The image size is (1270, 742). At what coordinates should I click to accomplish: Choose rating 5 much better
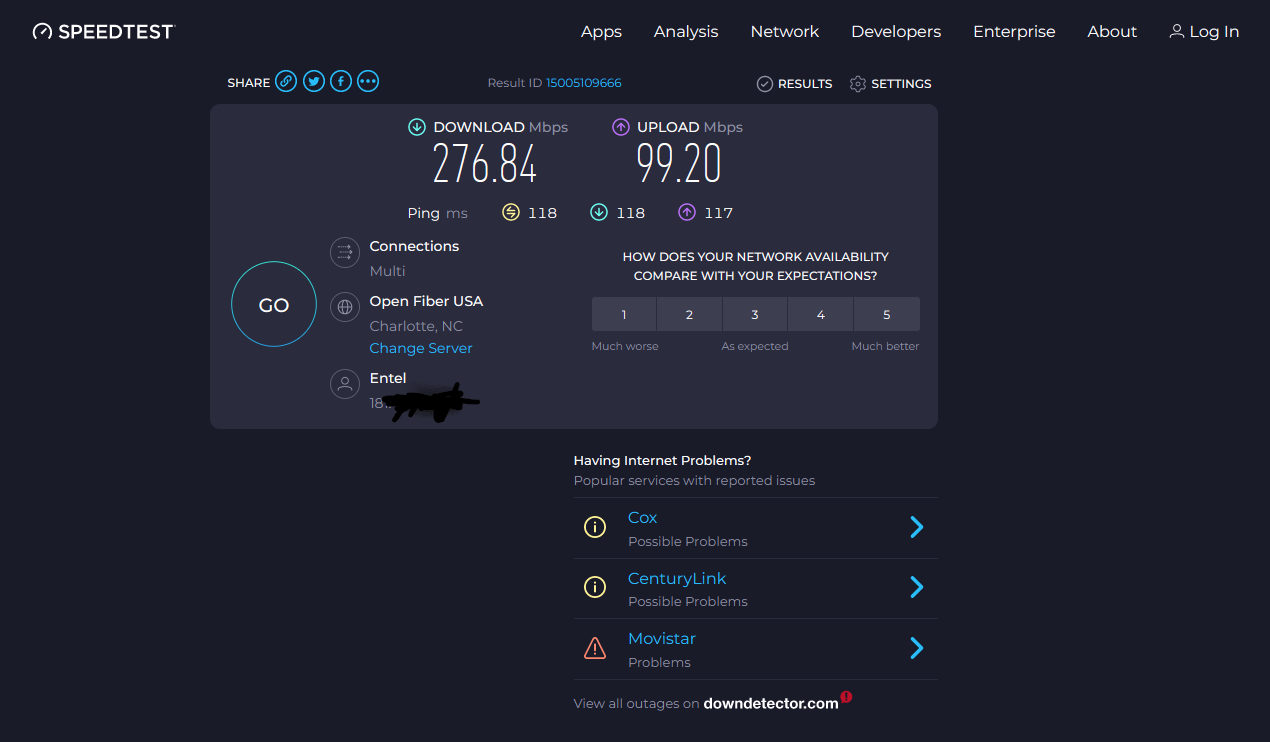point(886,314)
